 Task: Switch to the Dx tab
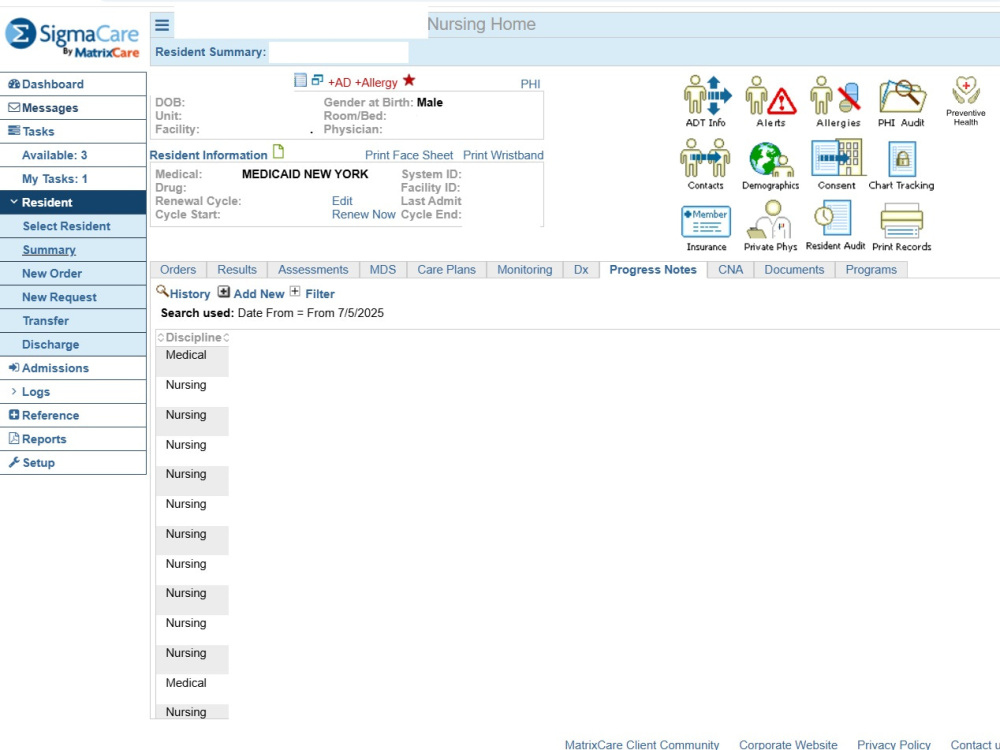pos(581,270)
